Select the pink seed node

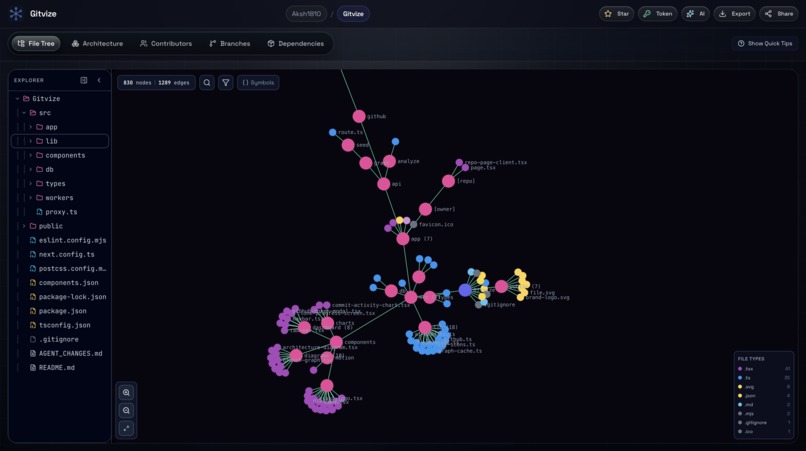coord(348,145)
